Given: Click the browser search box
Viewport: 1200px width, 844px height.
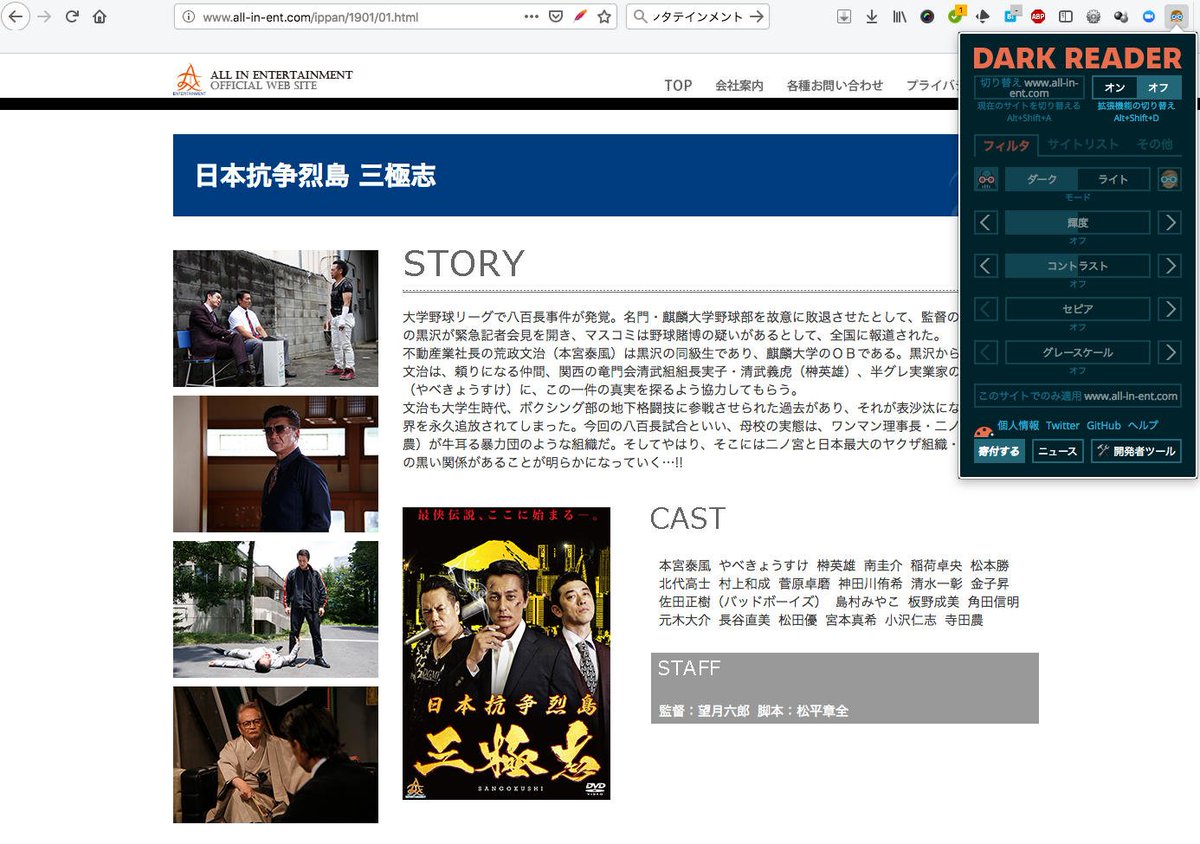Looking at the screenshot, I should (697, 17).
